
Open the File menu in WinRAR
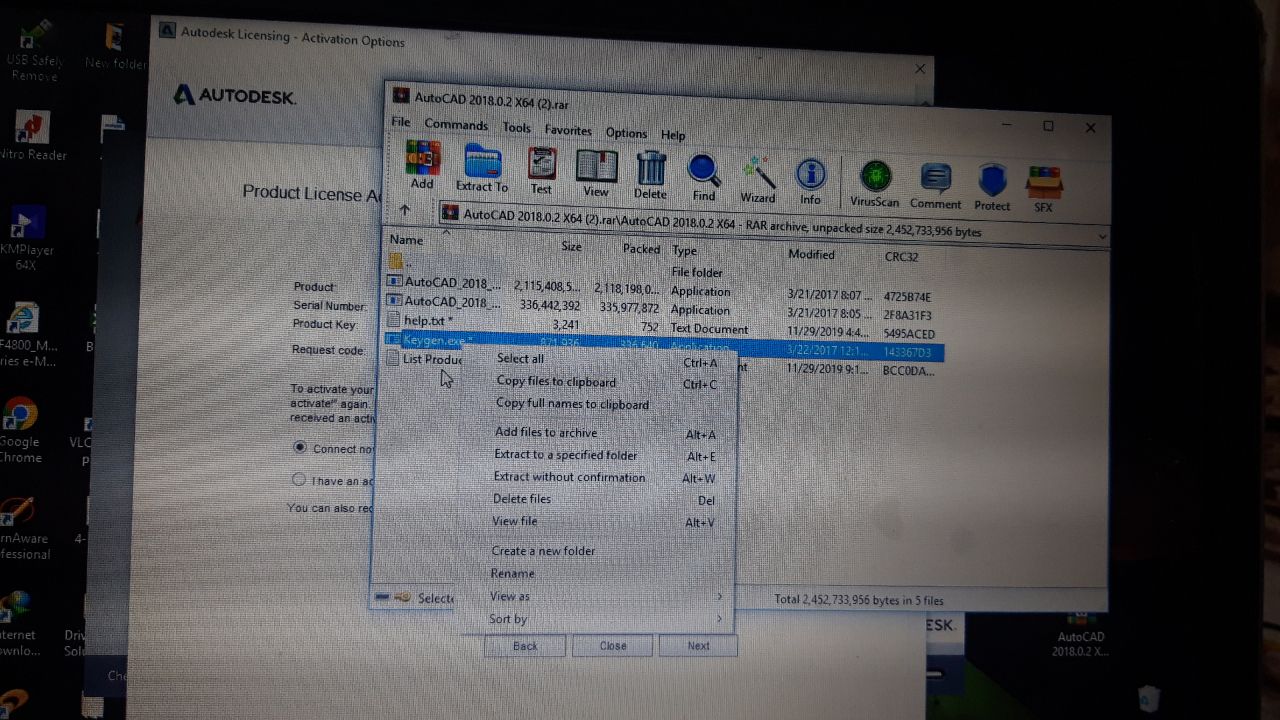[x=401, y=122]
